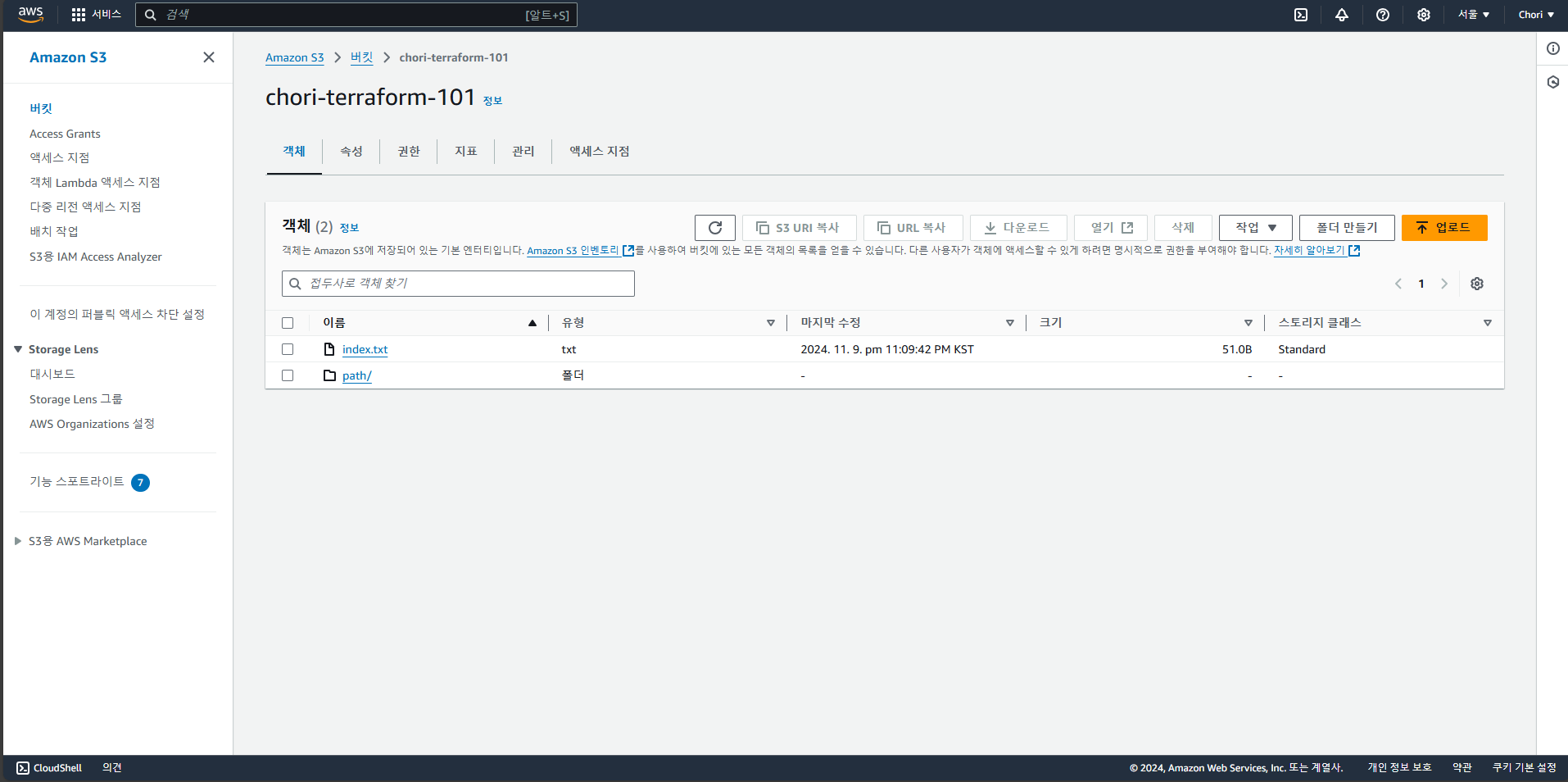Go to next page of objects
The width and height of the screenshot is (1568, 782).
click(1444, 284)
